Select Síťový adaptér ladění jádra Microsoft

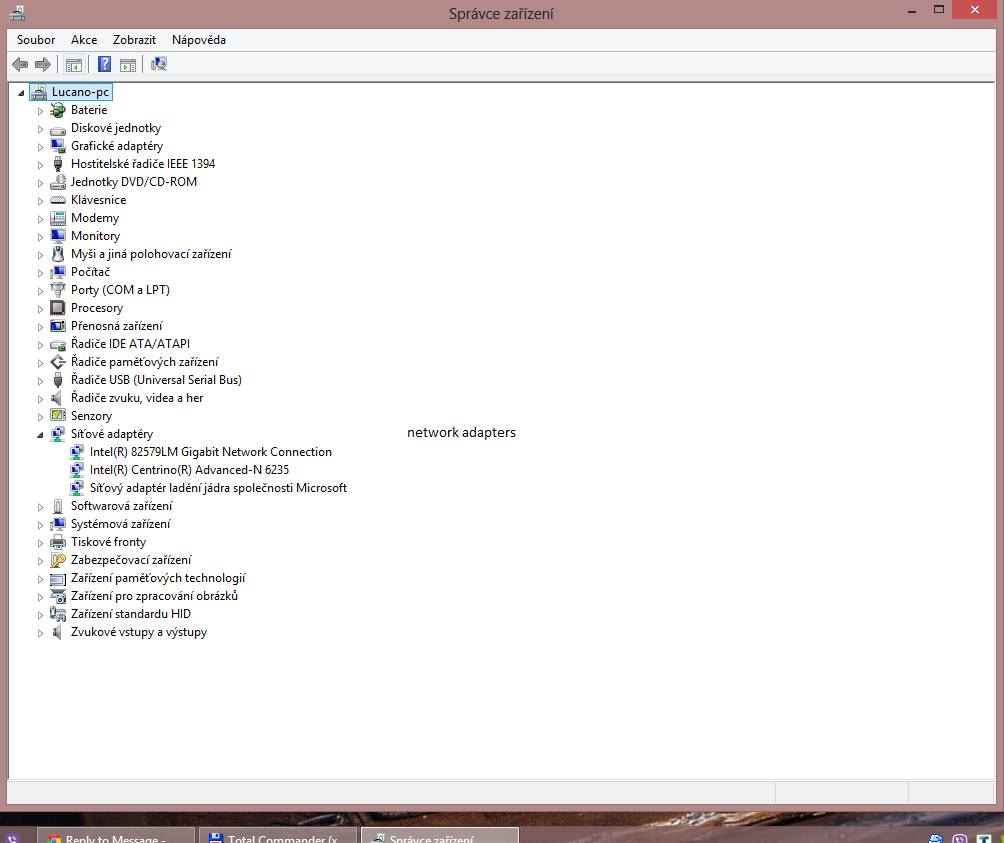(x=218, y=488)
